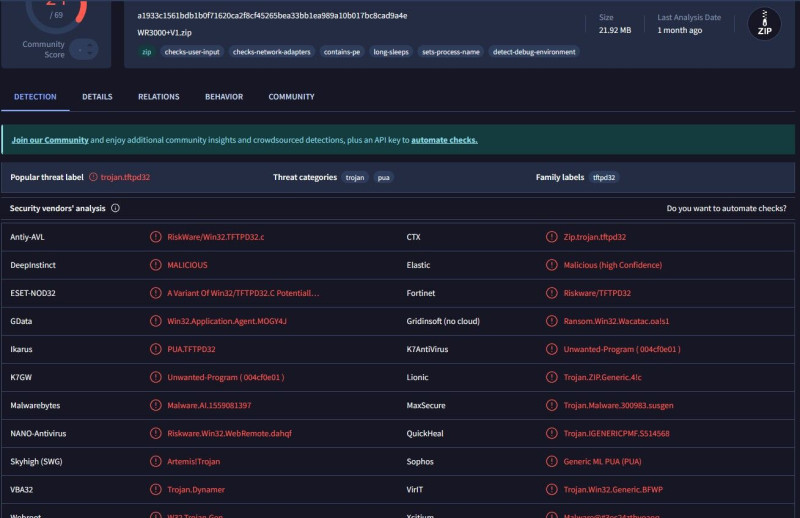Click Malicious (high Confidence) result
Viewport: 800px width, 518px height.
(x=612, y=265)
